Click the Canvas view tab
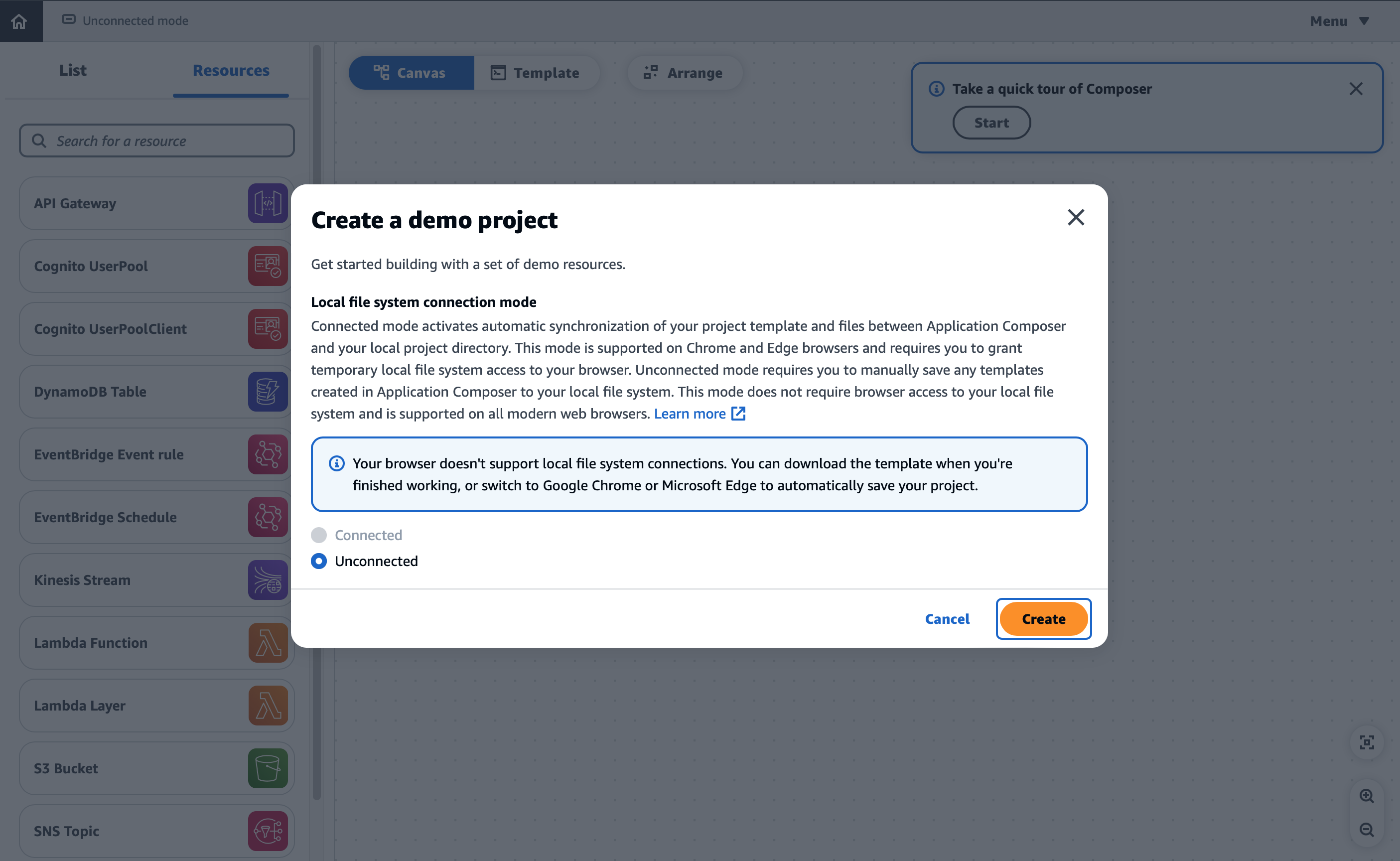1400x861 pixels. (411, 72)
